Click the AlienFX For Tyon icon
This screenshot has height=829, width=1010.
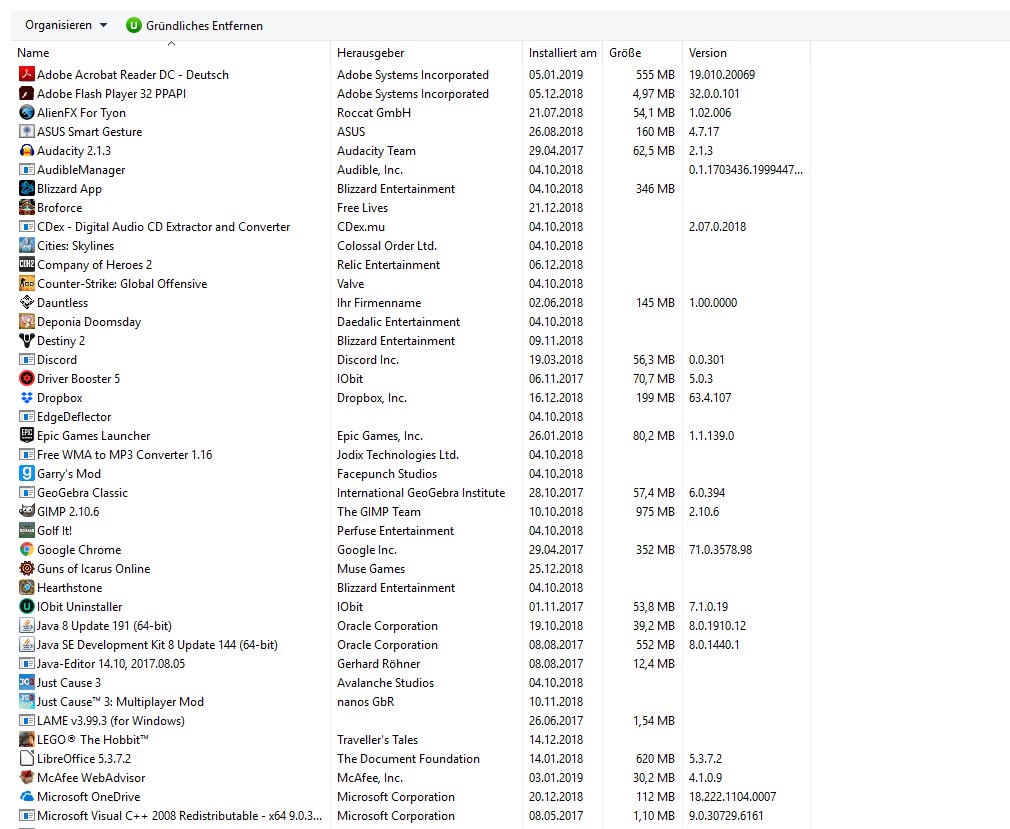[x=26, y=112]
